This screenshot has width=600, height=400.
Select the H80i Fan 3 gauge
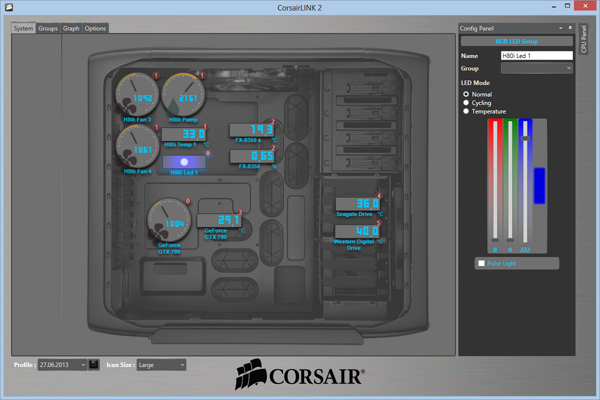pos(137,95)
